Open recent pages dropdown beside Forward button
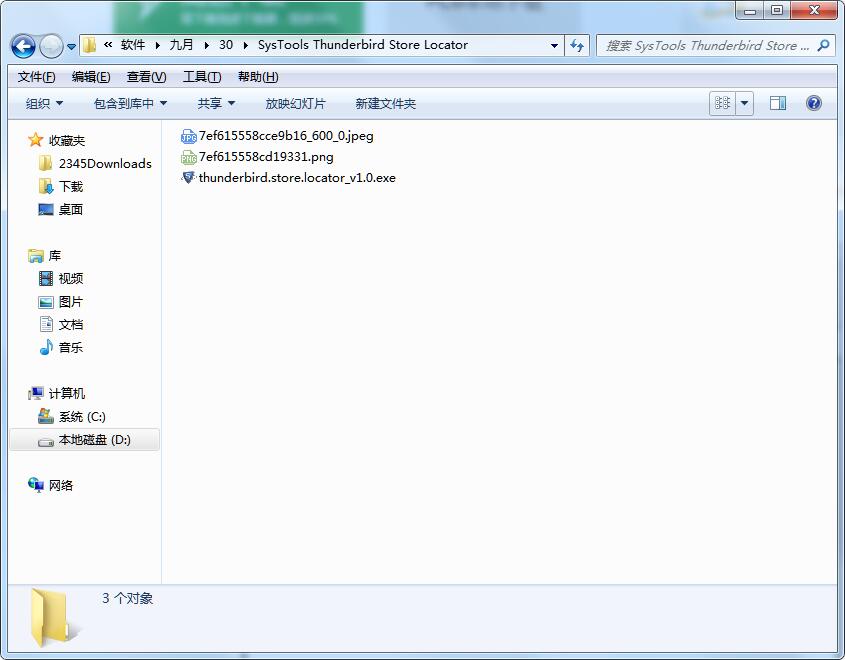Image resolution: width=845 pixels, height=660 pixels. click(71, 47)
